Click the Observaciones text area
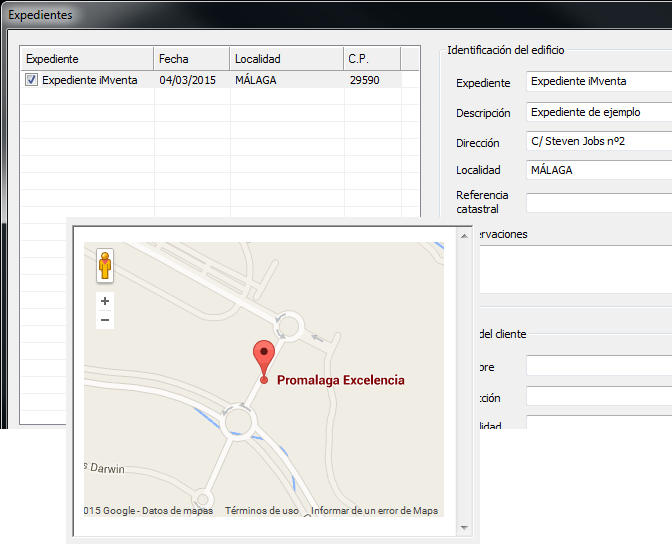672x544 pixels. 576,270
